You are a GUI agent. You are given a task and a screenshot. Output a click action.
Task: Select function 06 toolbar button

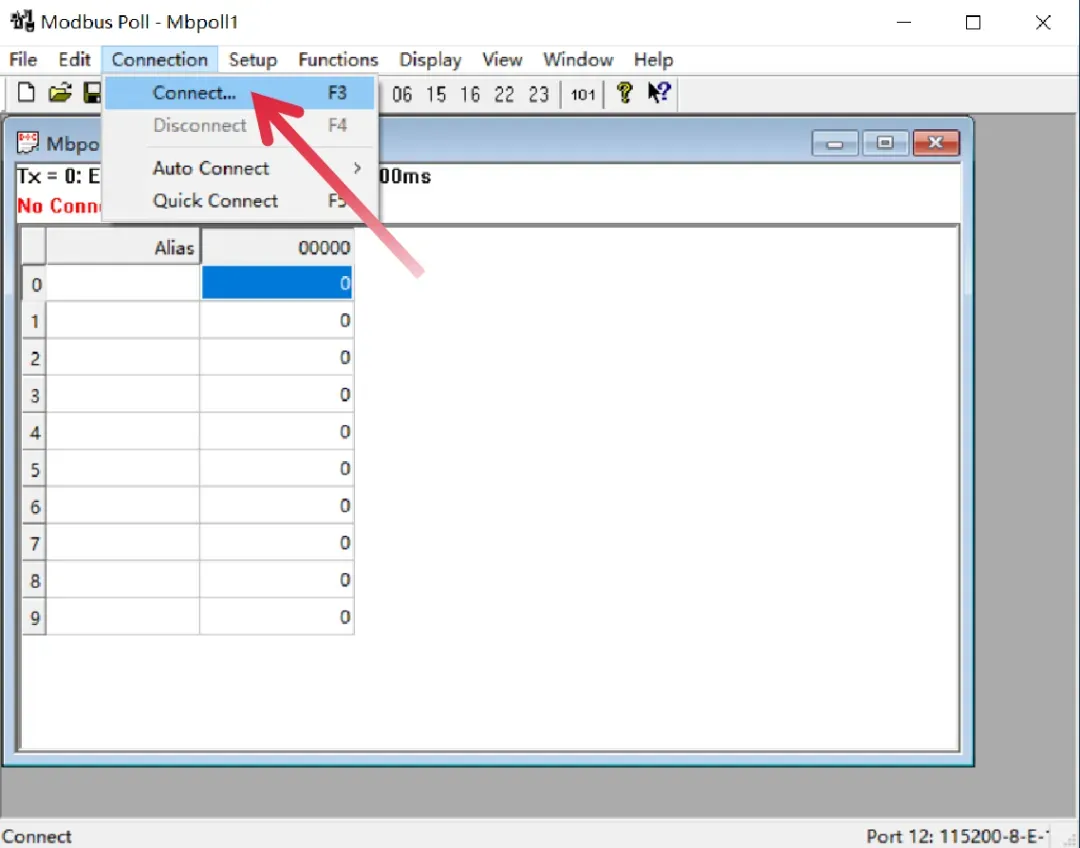coord(402,94)
